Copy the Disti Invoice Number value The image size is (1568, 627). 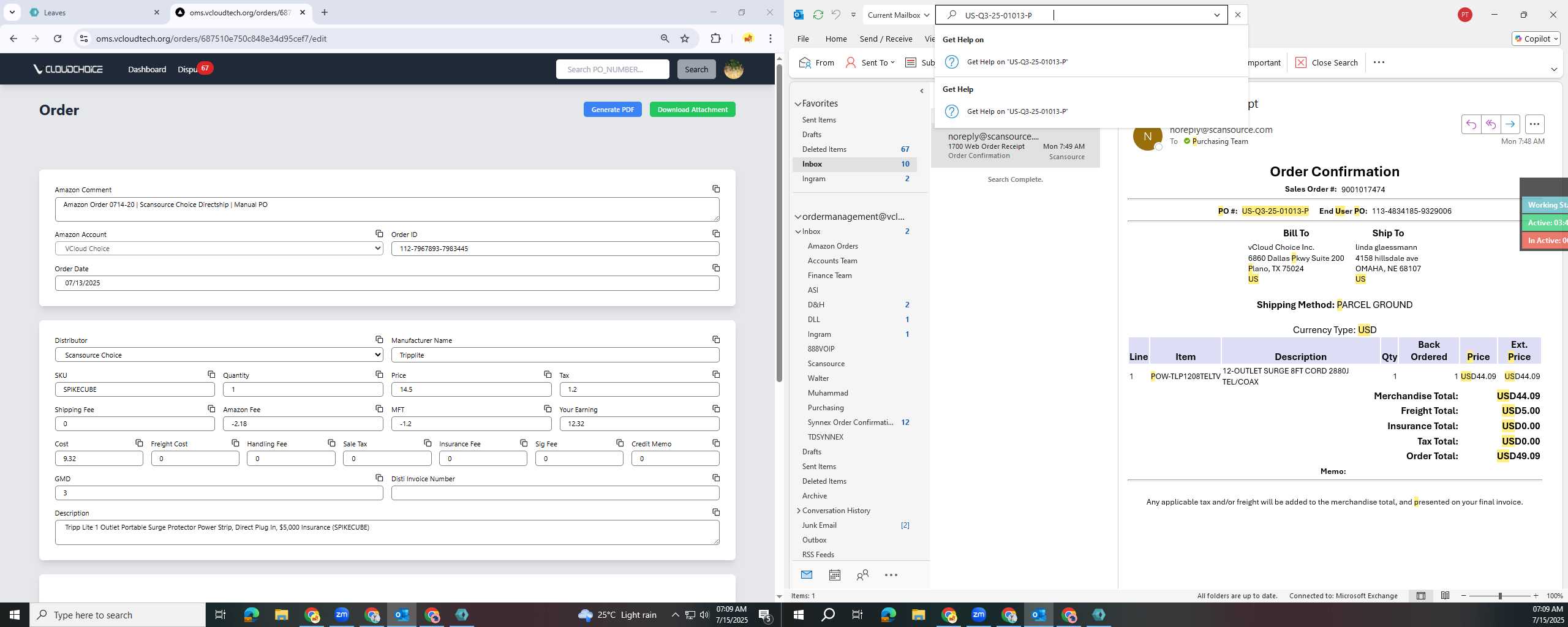pyautogui.click(x=715, y=478)
